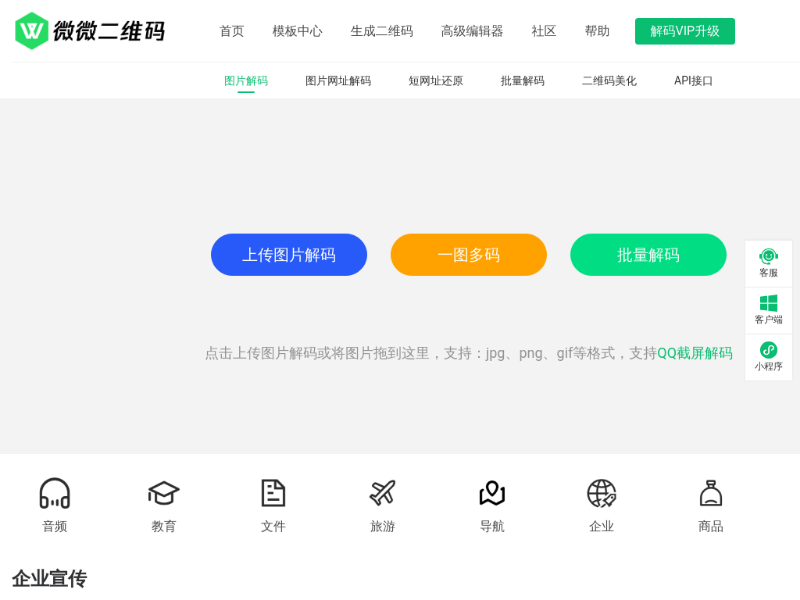Click the orange 一图多码 button

coord(468,255)
